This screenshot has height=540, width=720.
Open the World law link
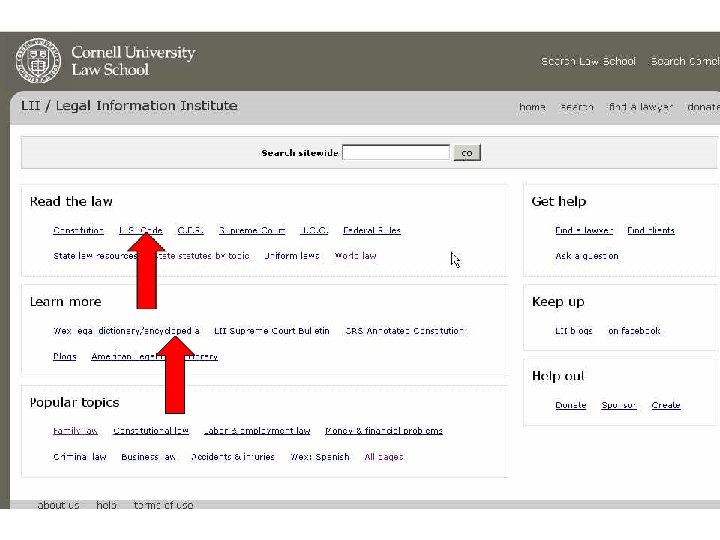[x=355, y=256]
